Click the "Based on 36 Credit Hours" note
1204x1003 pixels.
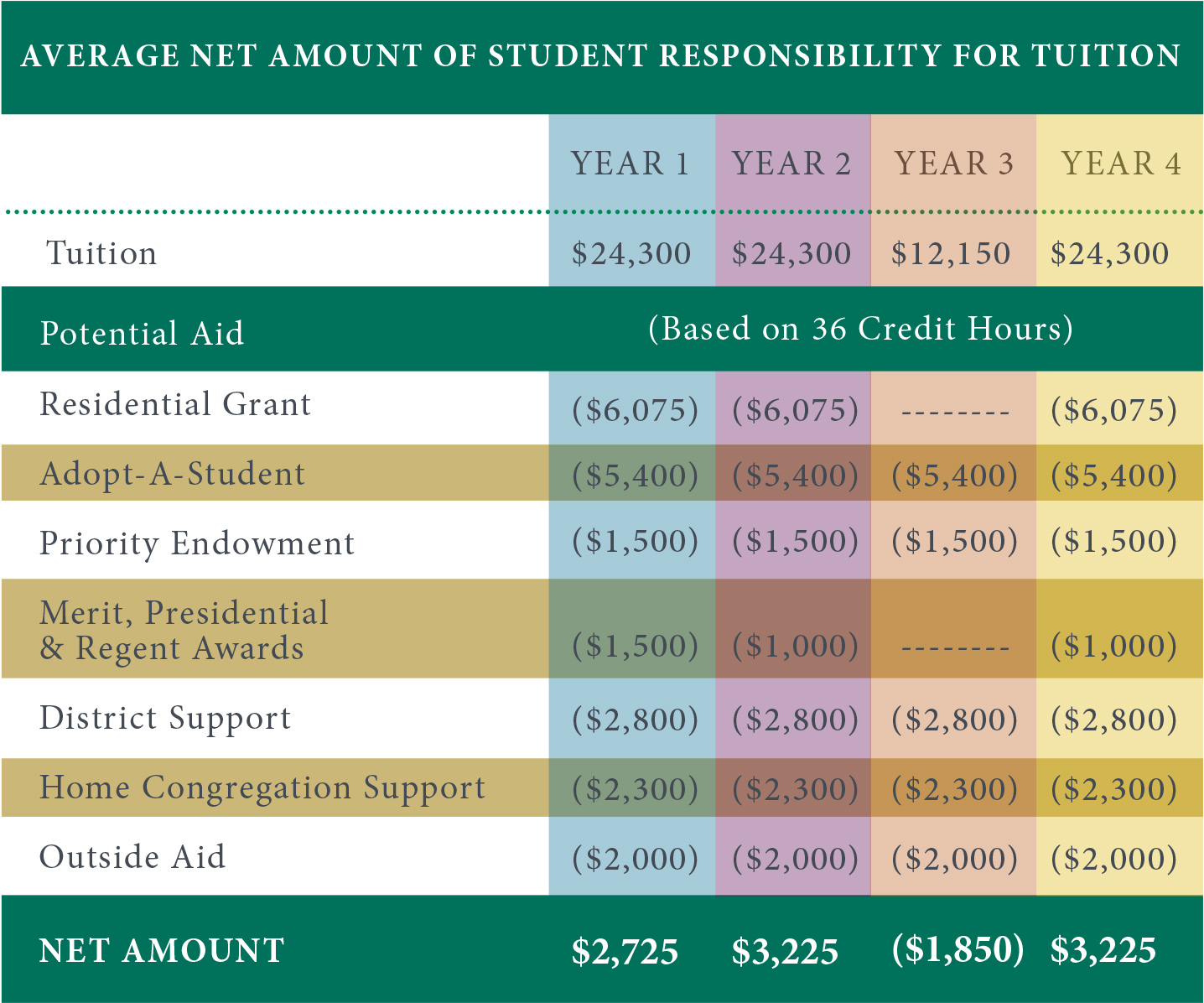[860, 328]
